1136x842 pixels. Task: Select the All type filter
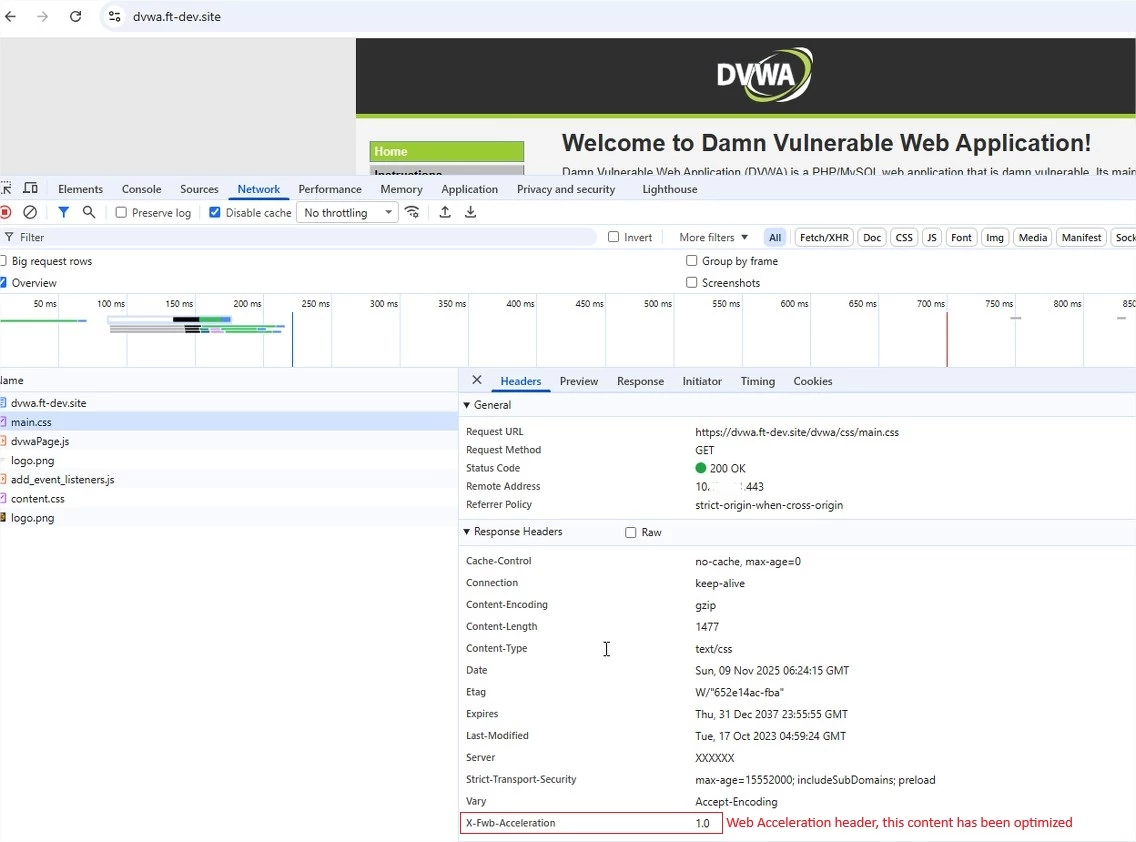tap(775, 238)
